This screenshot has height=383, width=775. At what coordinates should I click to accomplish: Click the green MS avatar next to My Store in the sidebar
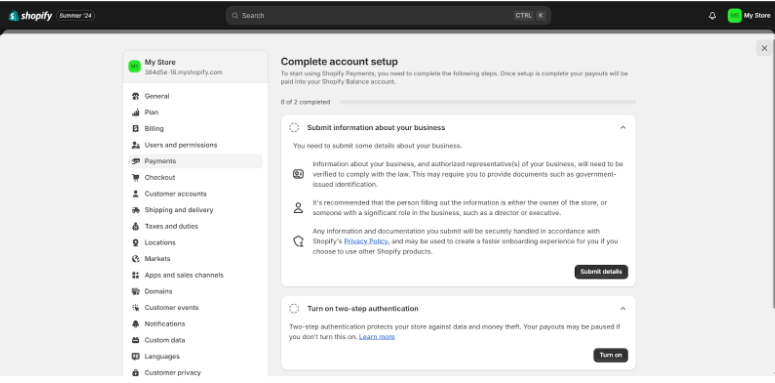134,66
